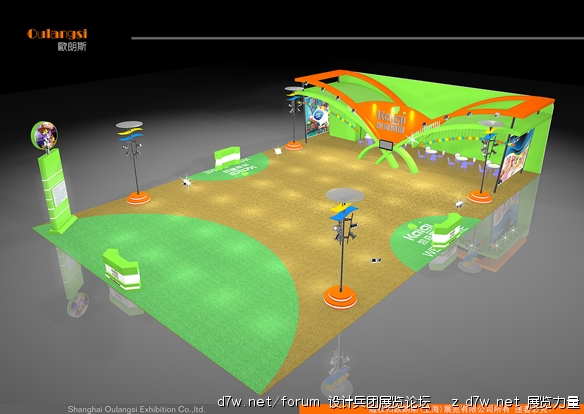Click the rear lamp post by left poster
Viewport: 584px width, 414px height.
coord(294,118)
